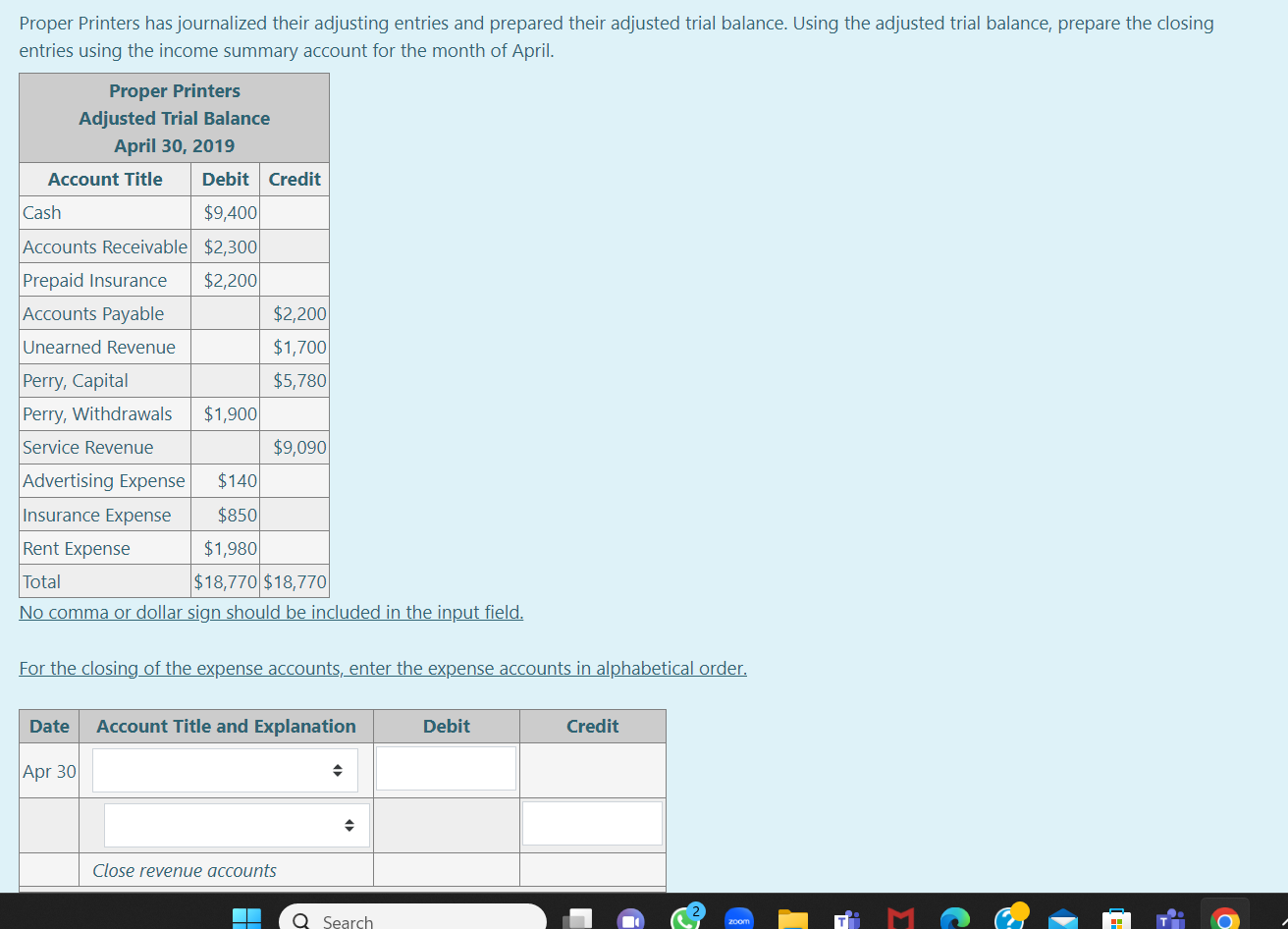Click the no comma or dollar sign note
1288x929 pixels.
point(271,613)
